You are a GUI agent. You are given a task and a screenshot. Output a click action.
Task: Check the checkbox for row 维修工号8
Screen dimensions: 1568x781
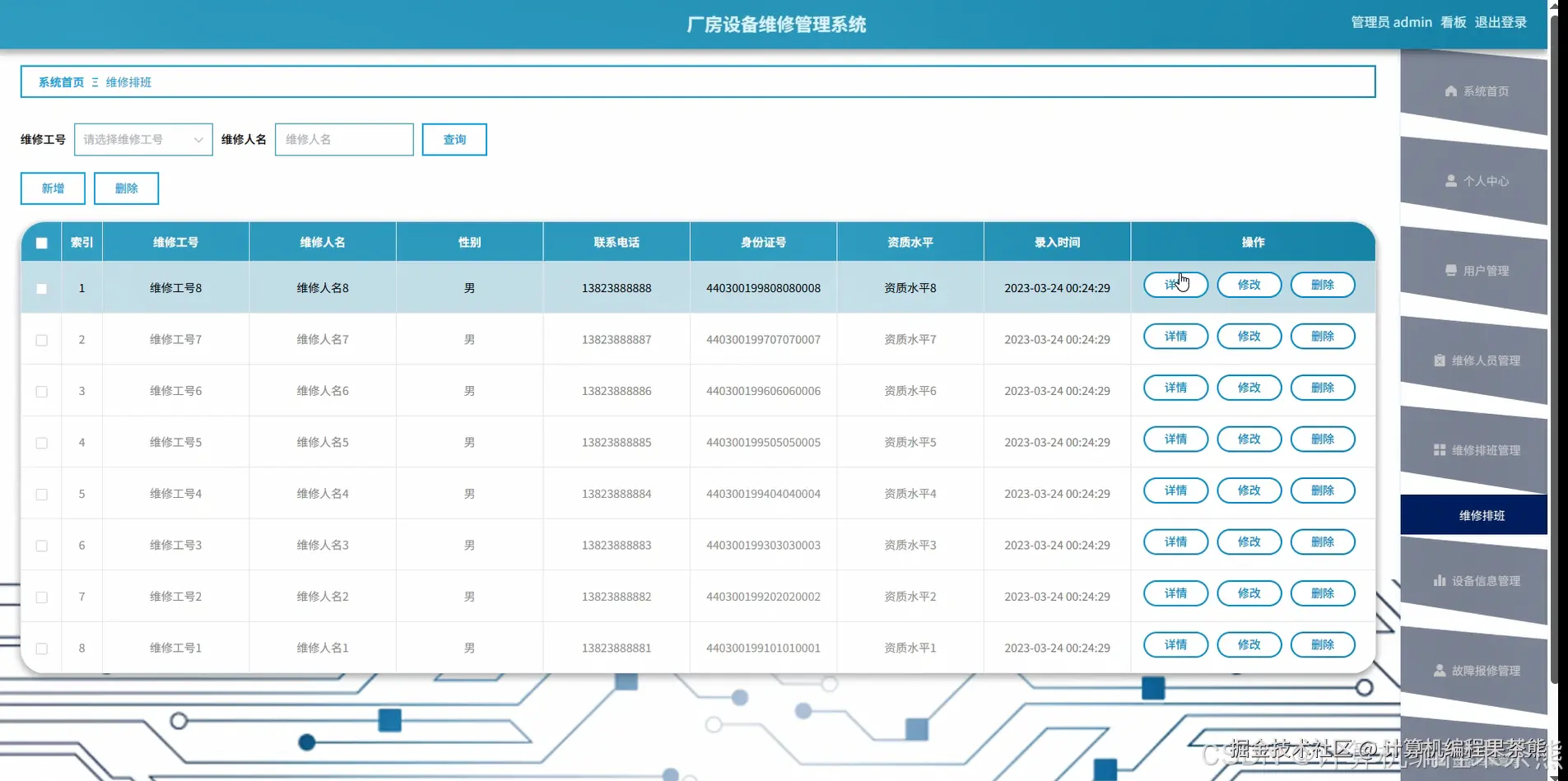click(42, 289)
